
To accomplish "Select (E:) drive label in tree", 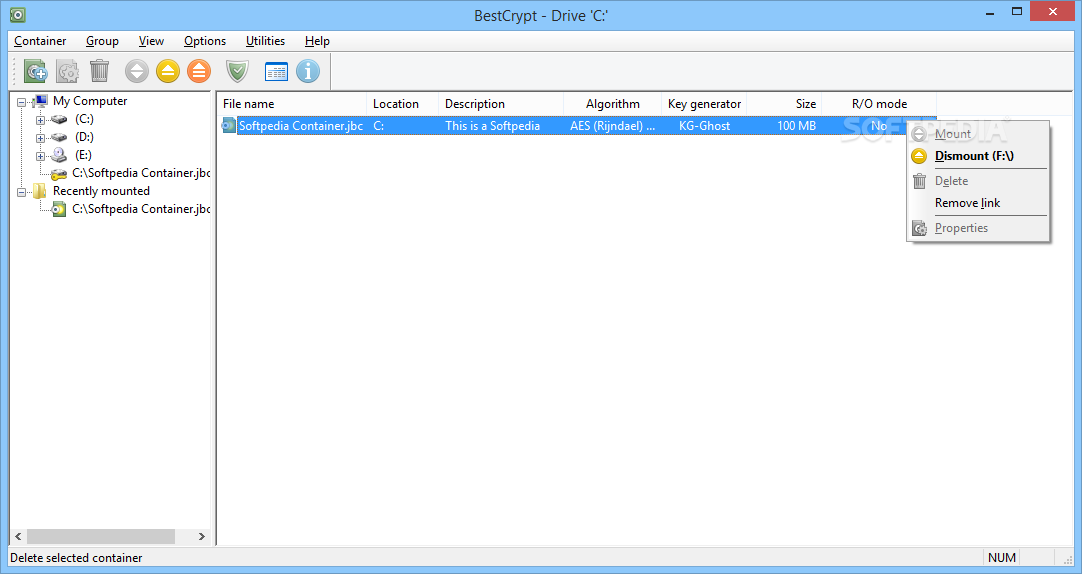I will pyautogui.click(x=83, y=155).
